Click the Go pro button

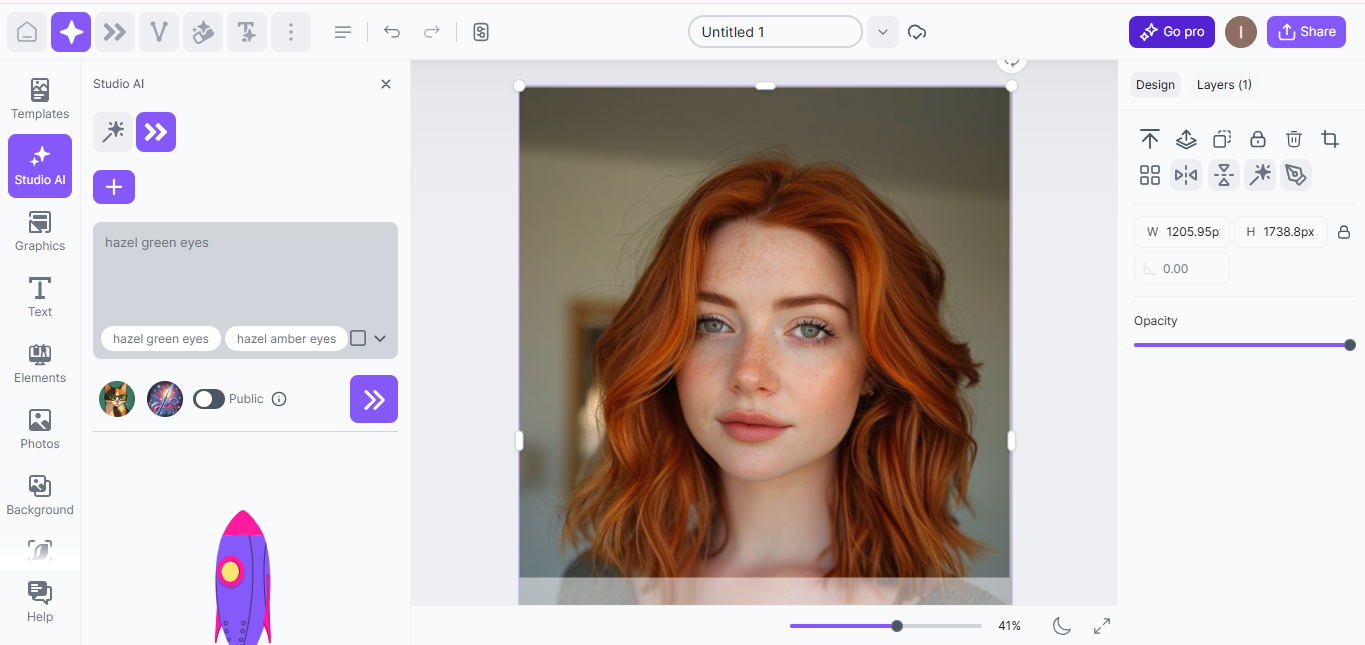tap(1171, 31)
